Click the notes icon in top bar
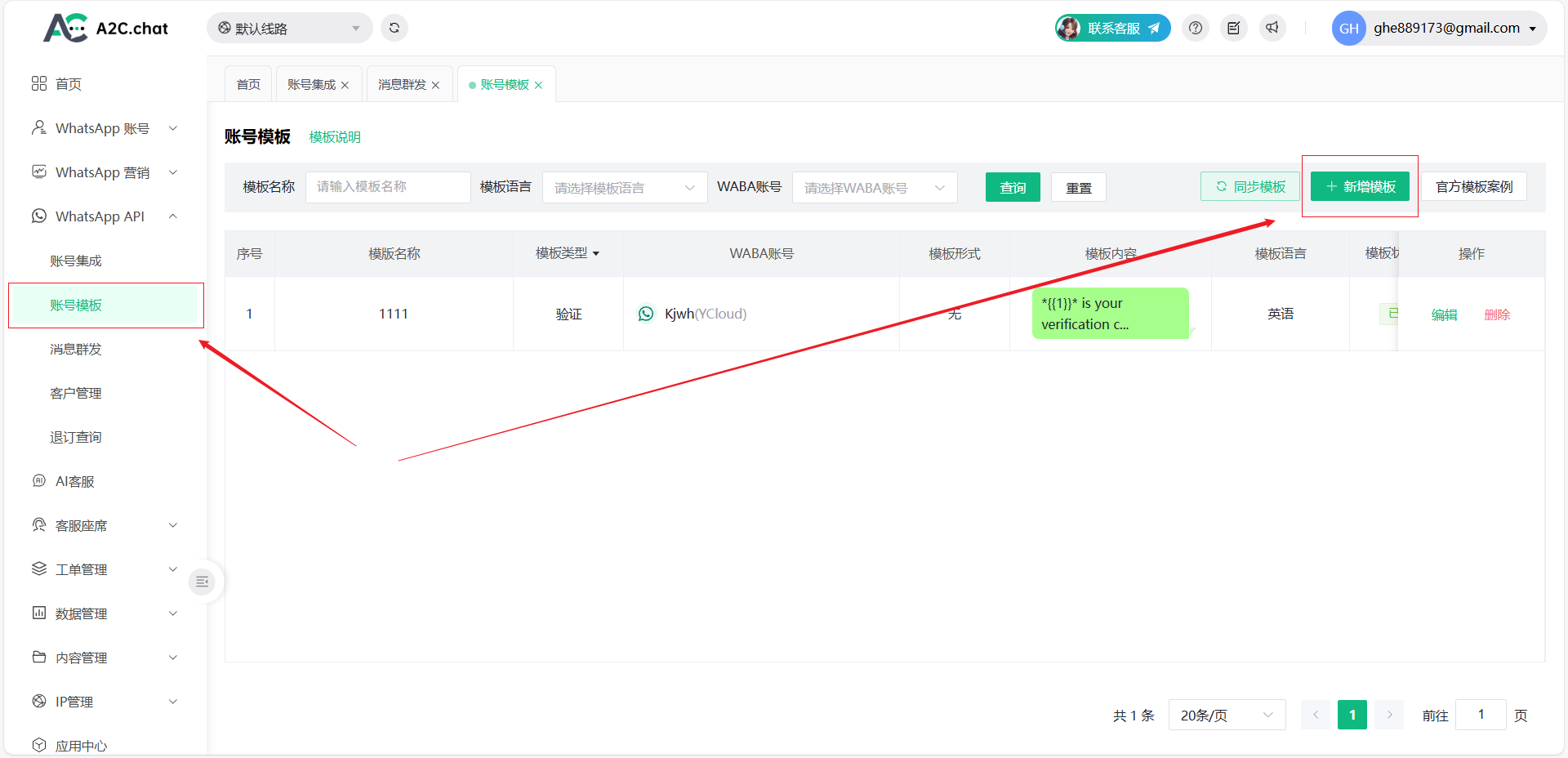This screenshot has height=758, width=1568. (x=1234, y=28)
